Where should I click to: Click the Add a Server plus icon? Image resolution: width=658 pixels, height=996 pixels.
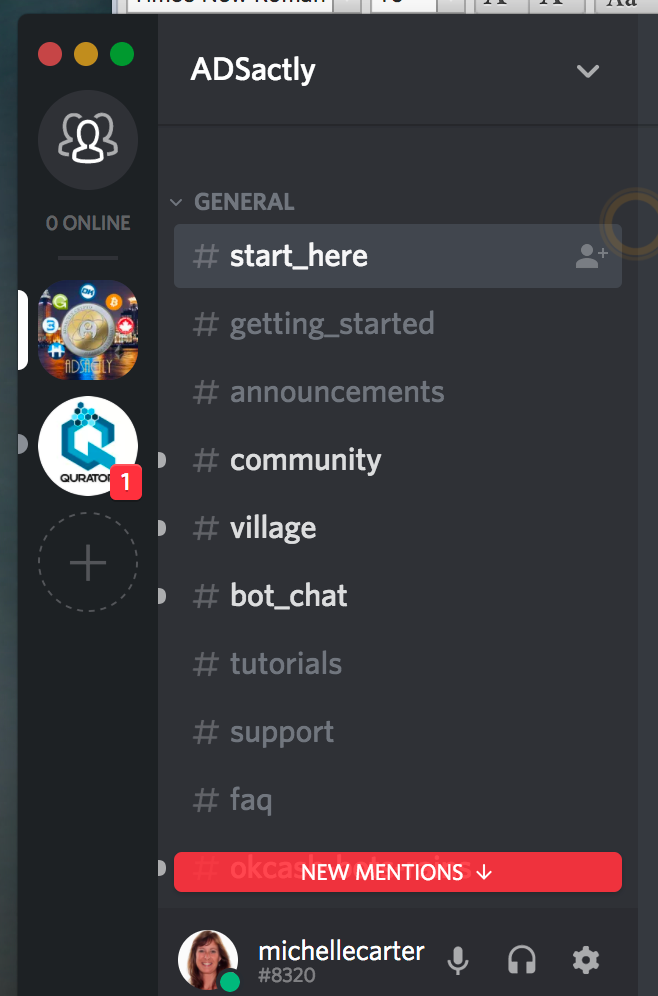pyautogui.click(x=88, y=562)
